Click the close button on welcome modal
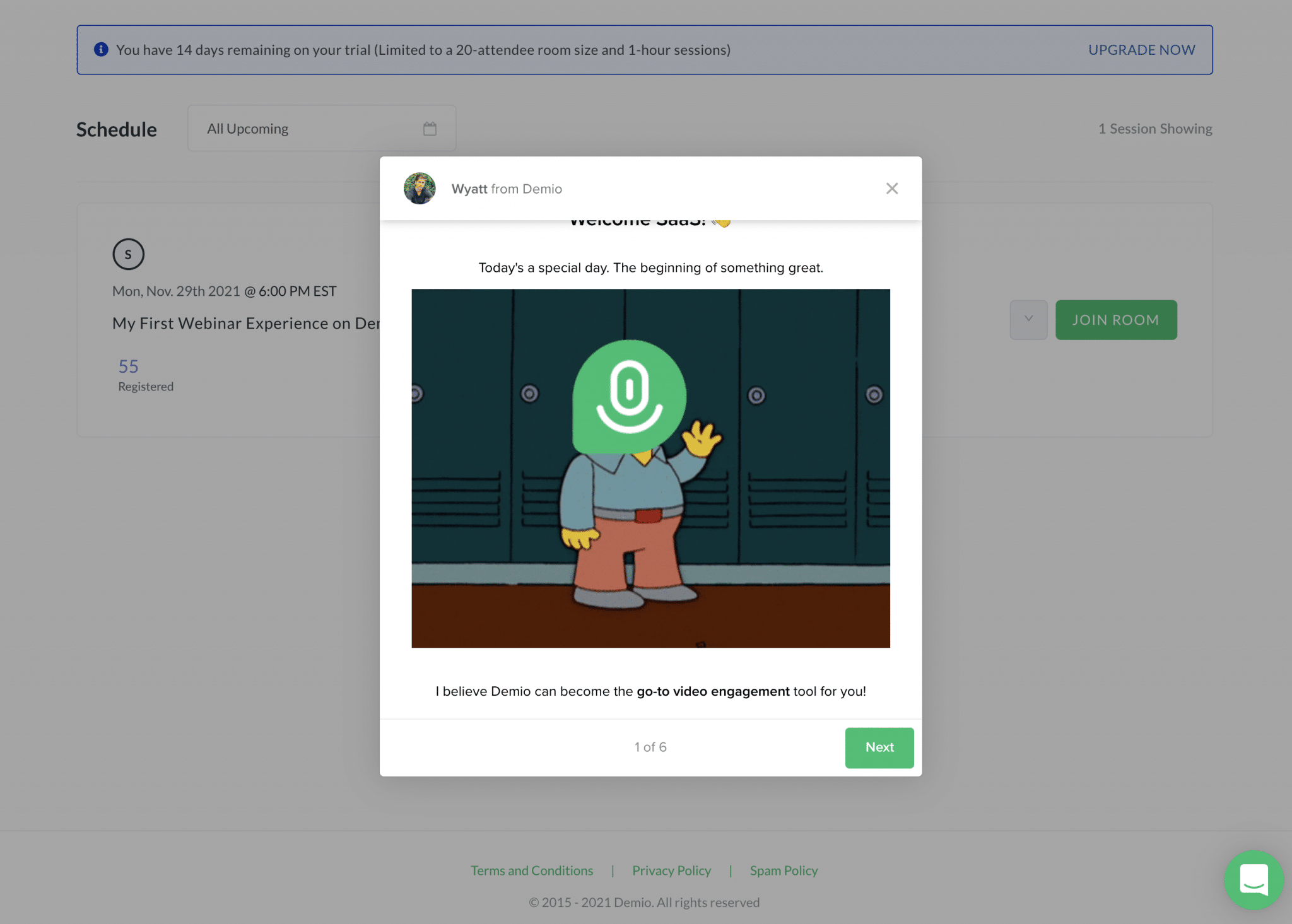 (892, 188)
